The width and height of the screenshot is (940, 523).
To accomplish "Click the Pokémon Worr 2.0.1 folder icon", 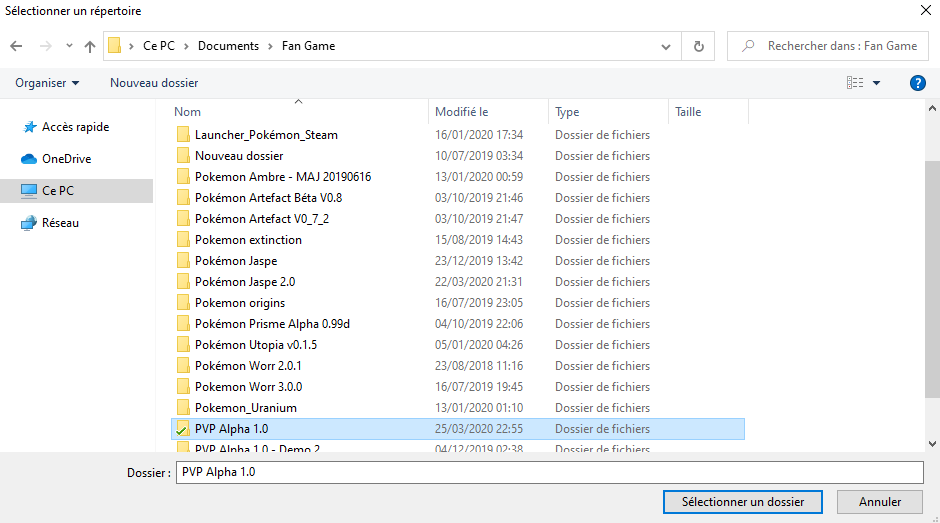I will [x=183, y=365].
